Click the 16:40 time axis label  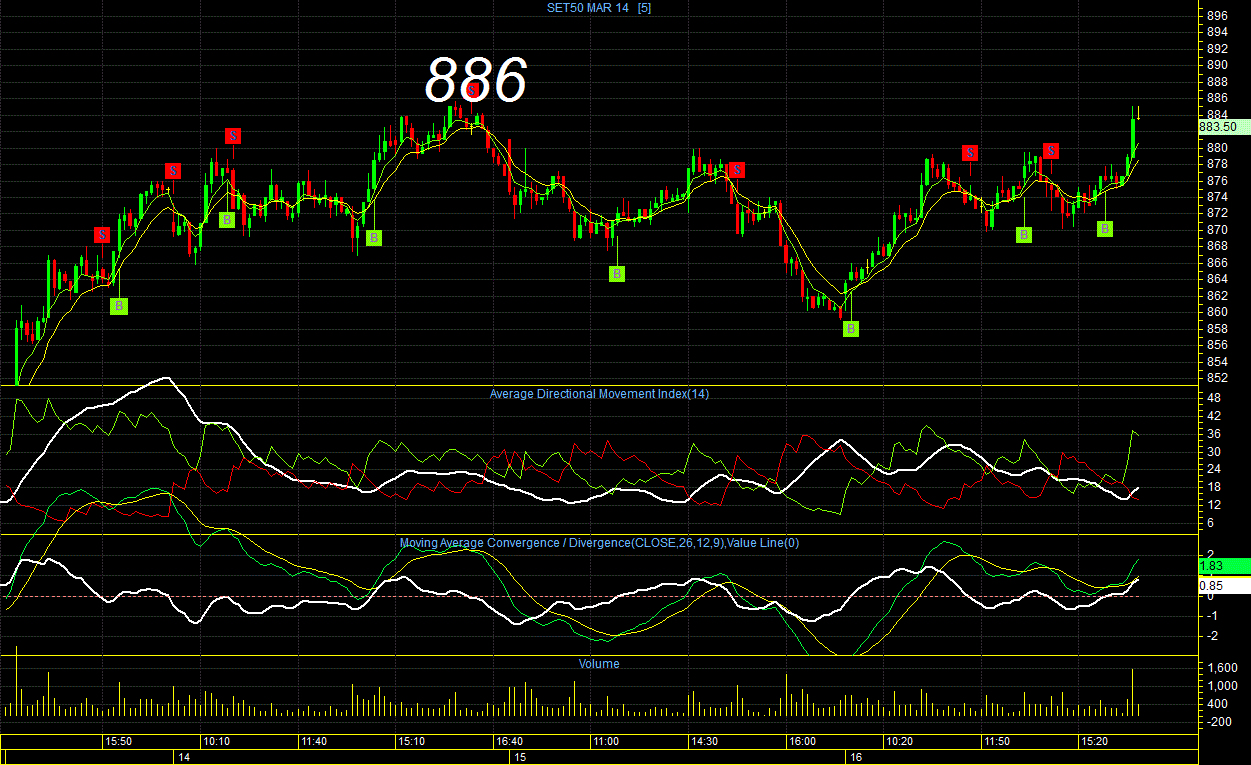(509, 742)
